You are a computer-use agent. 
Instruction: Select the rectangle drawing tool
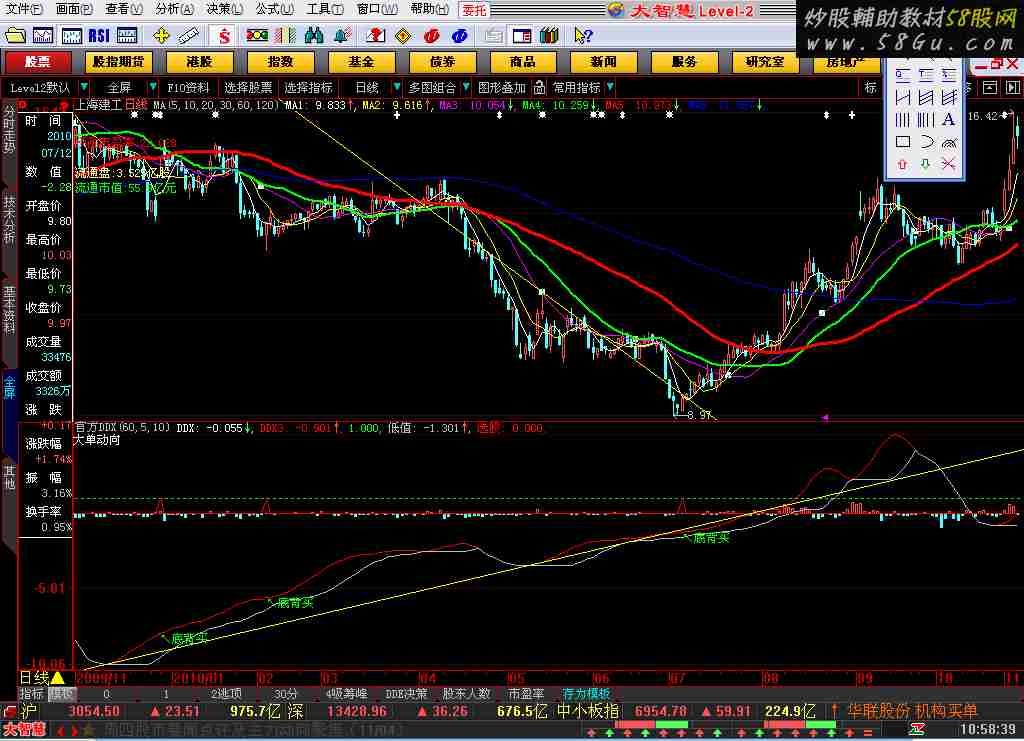902,141
